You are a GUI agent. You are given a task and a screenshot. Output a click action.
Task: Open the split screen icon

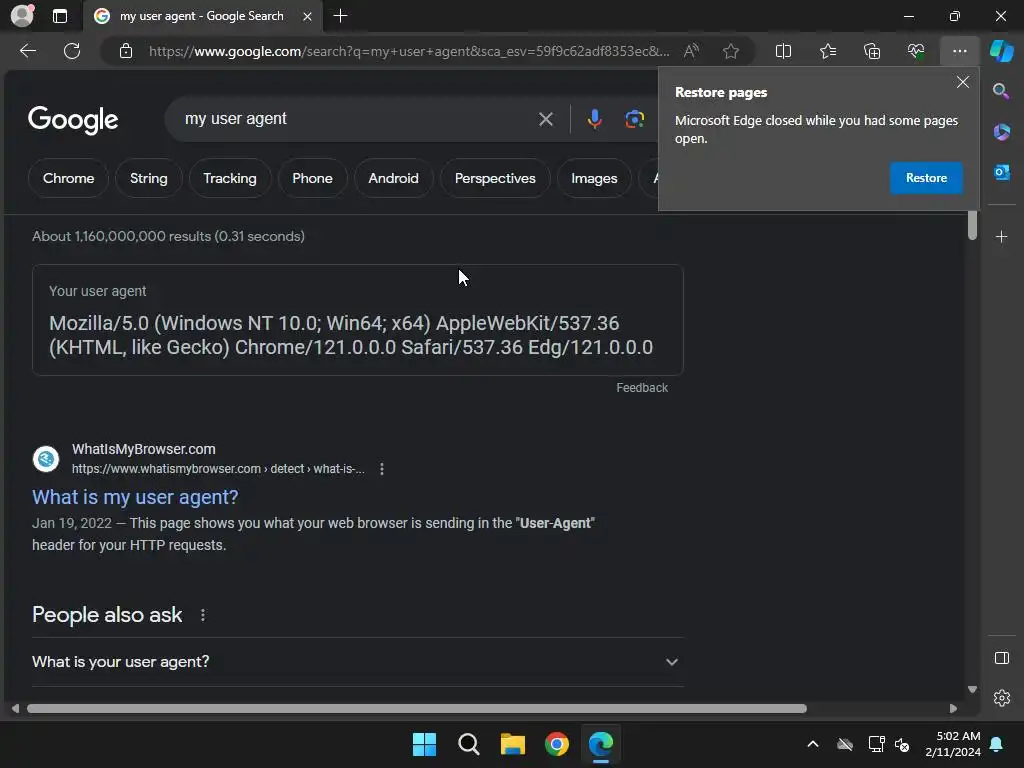pyautogui.click(x=783, y=51)
